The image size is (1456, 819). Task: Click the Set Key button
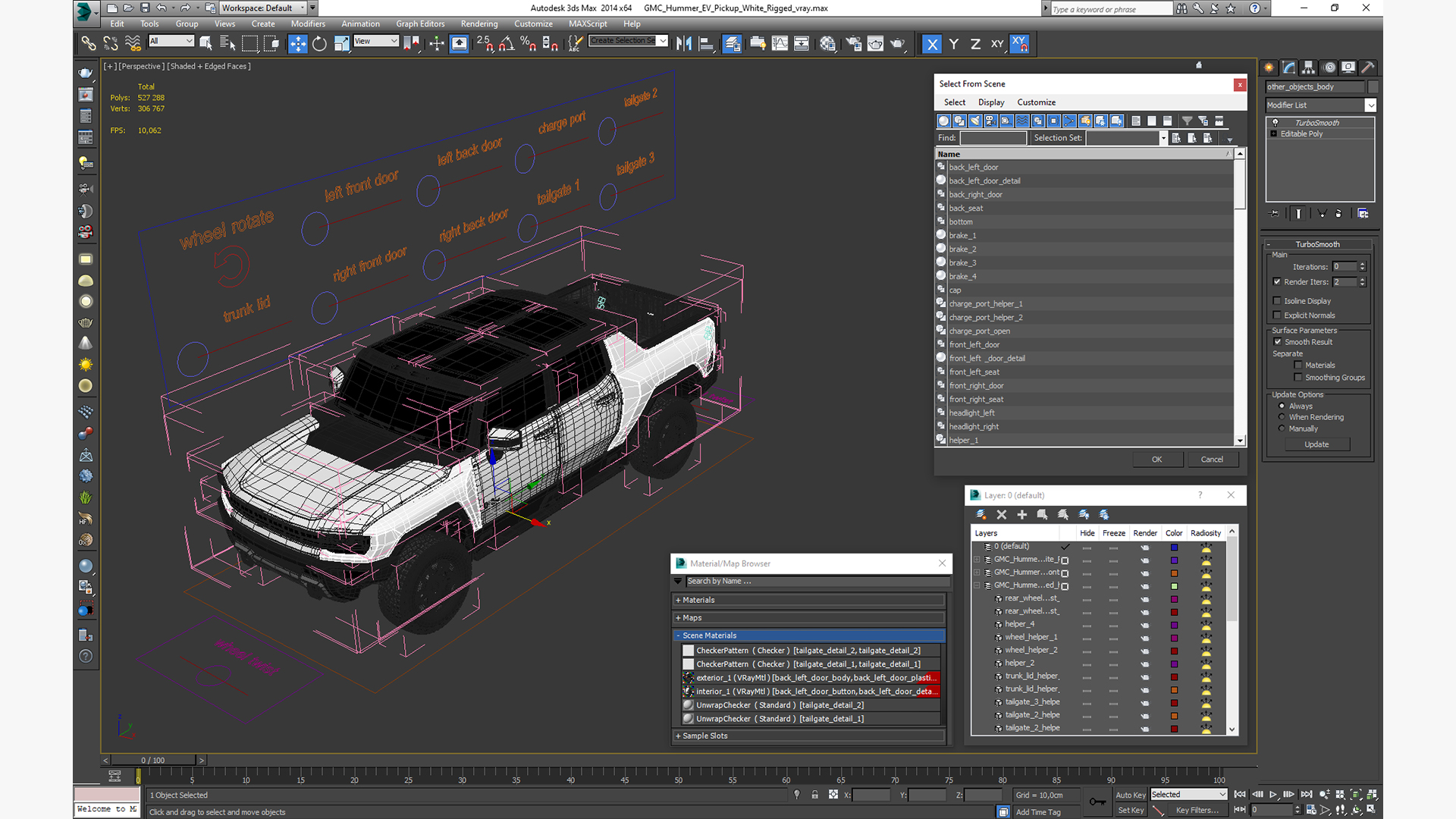tap(1130, 811)
